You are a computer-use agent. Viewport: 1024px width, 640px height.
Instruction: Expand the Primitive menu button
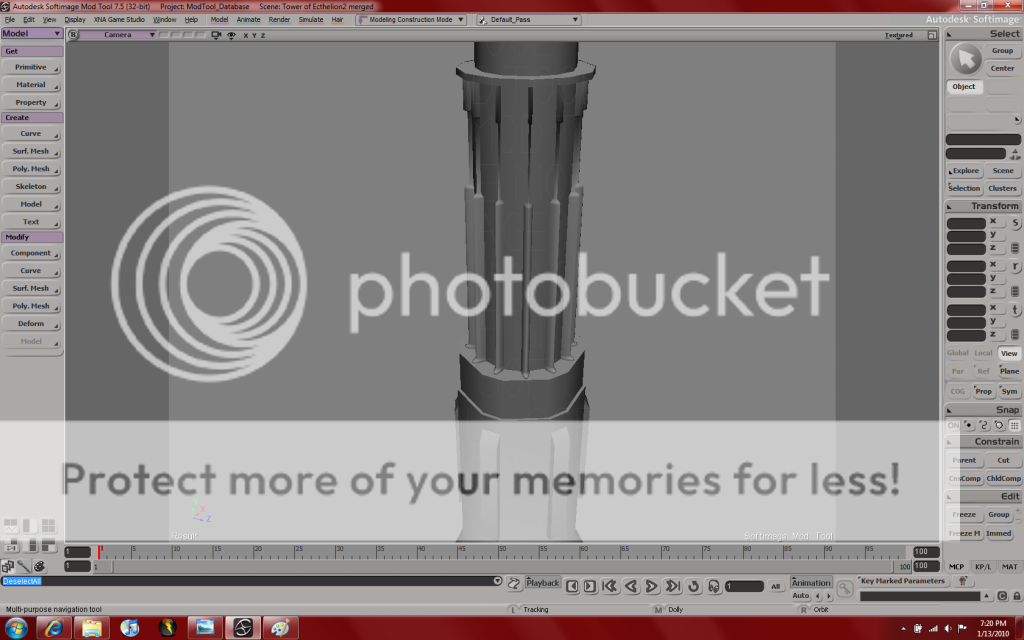pos(31,67)
